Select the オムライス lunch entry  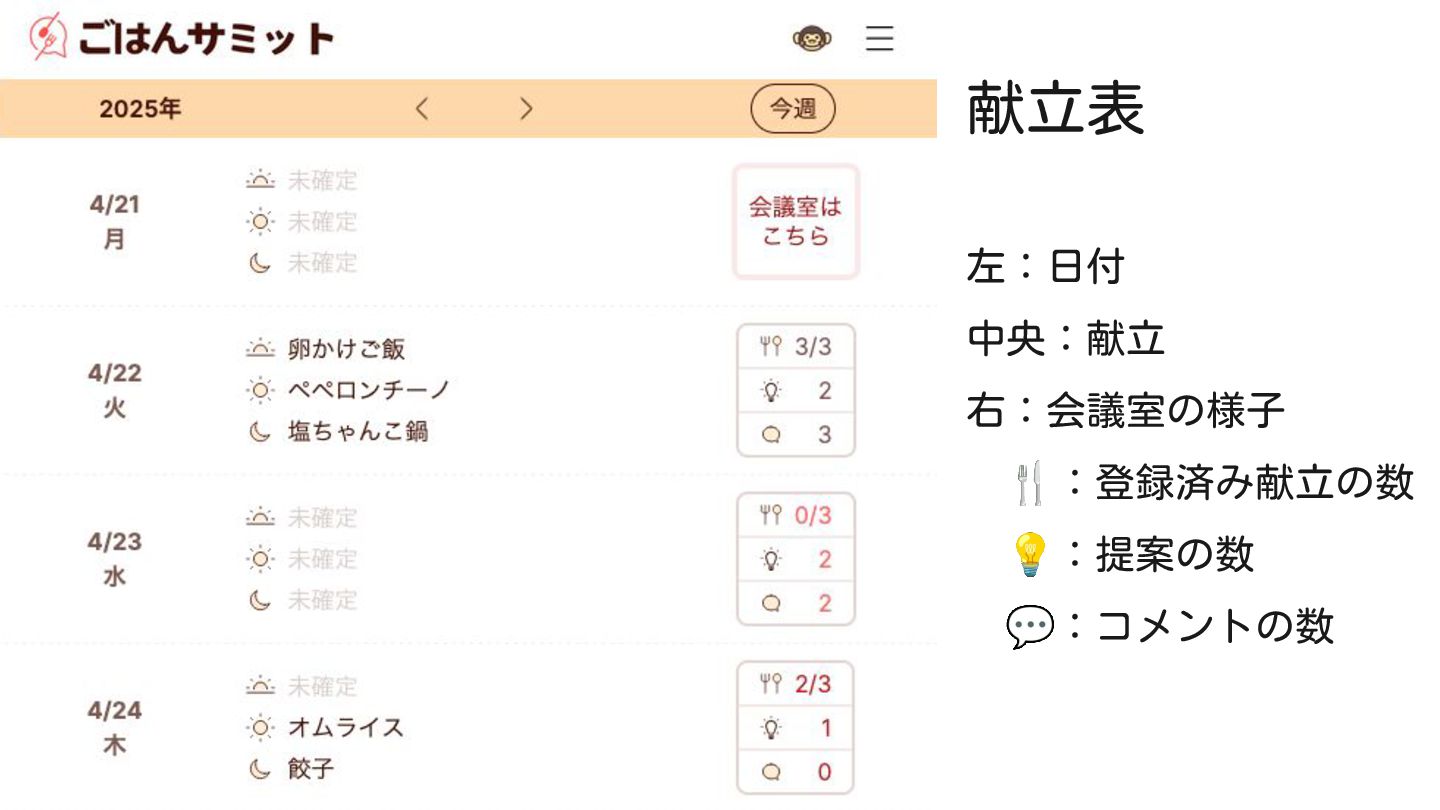pos(345,727)
